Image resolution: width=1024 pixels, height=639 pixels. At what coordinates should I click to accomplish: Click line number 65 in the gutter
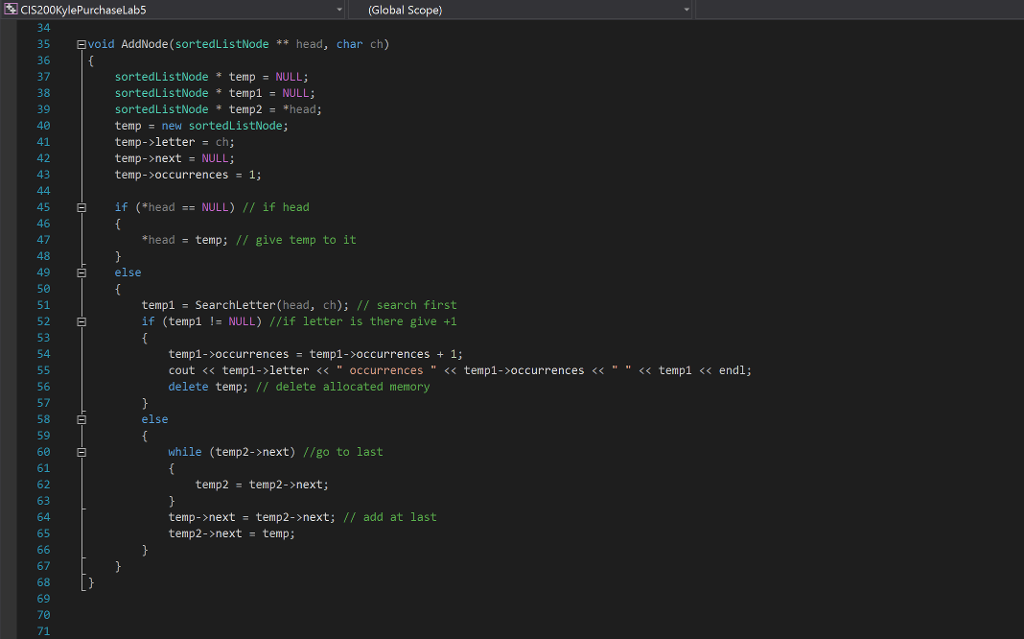click(43, 533)
